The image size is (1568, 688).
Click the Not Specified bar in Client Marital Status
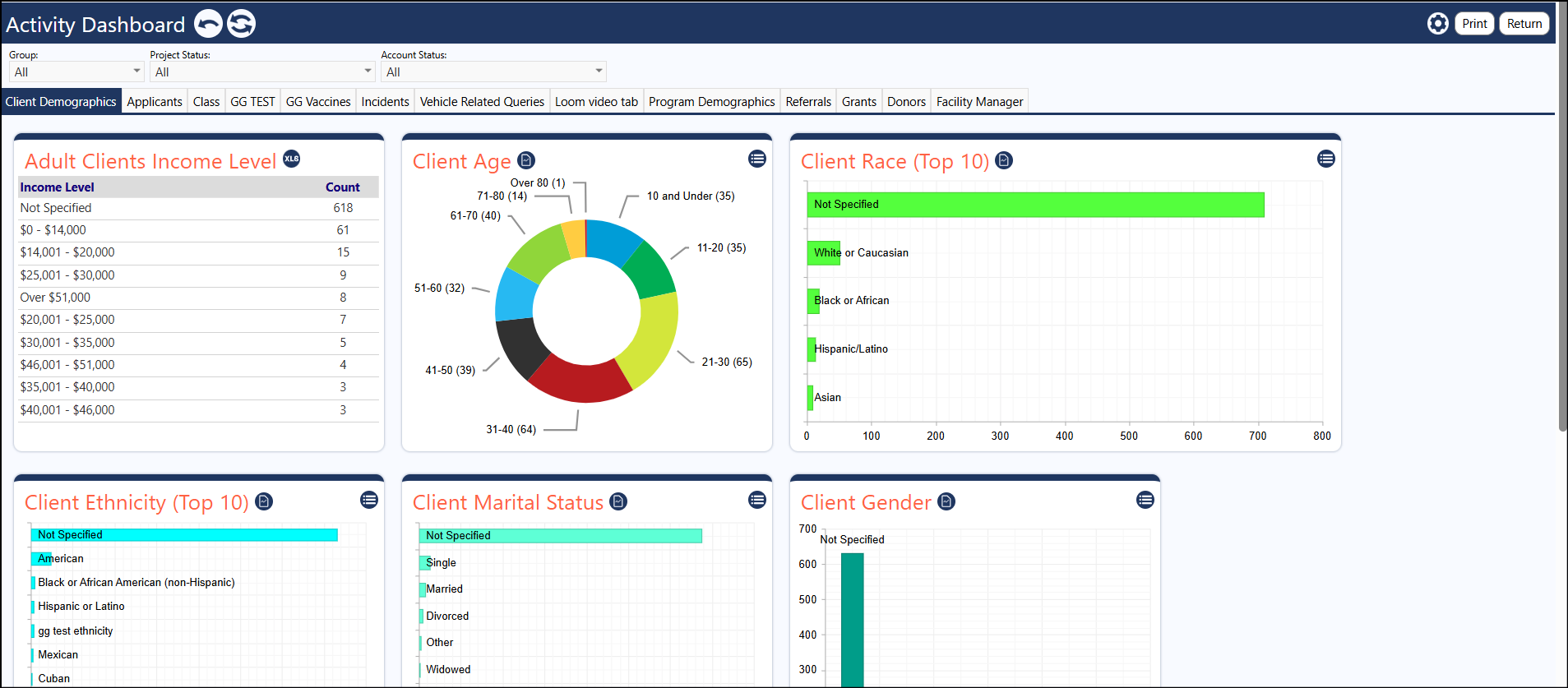561,536
